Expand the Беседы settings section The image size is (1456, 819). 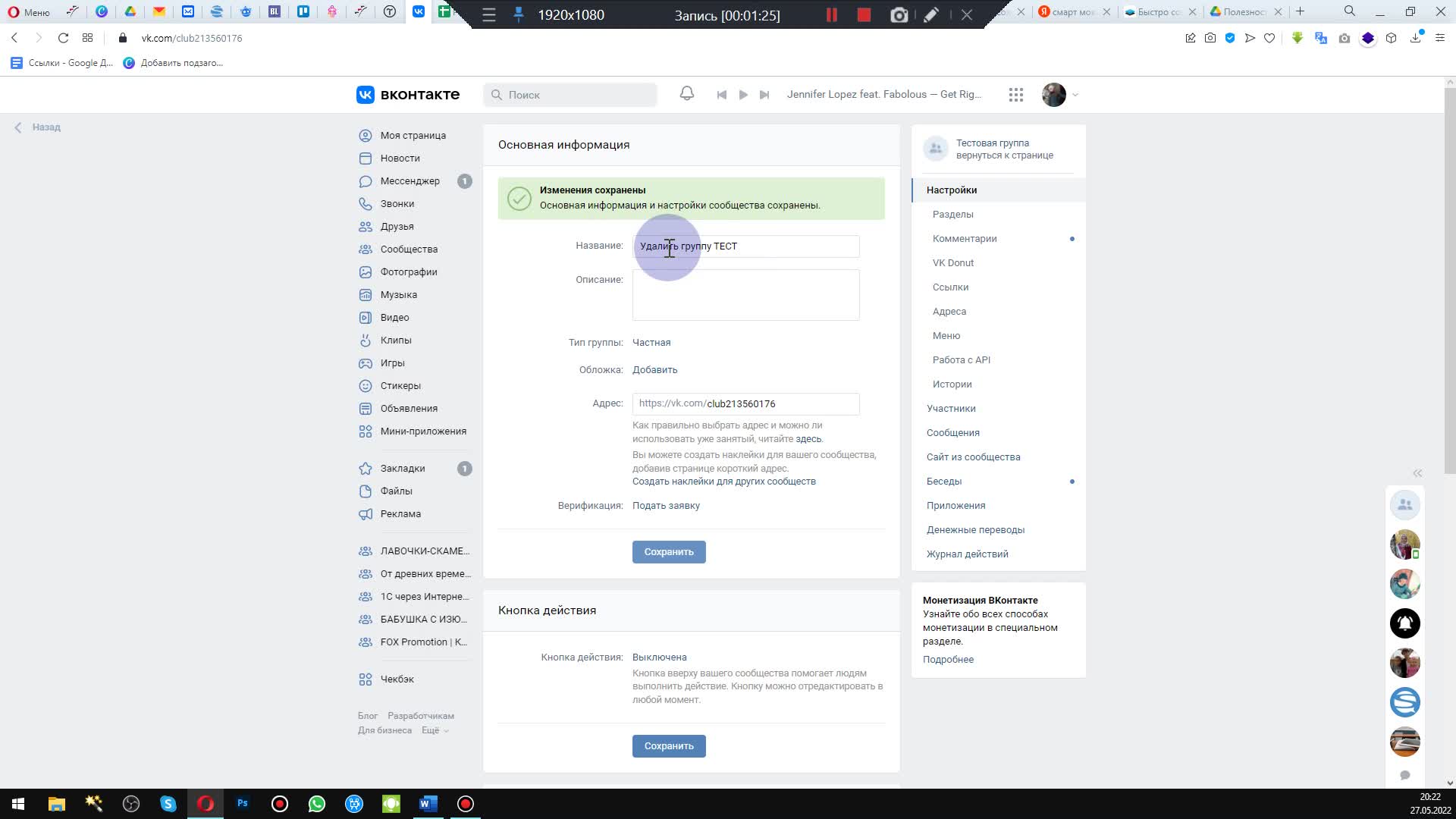944,481
